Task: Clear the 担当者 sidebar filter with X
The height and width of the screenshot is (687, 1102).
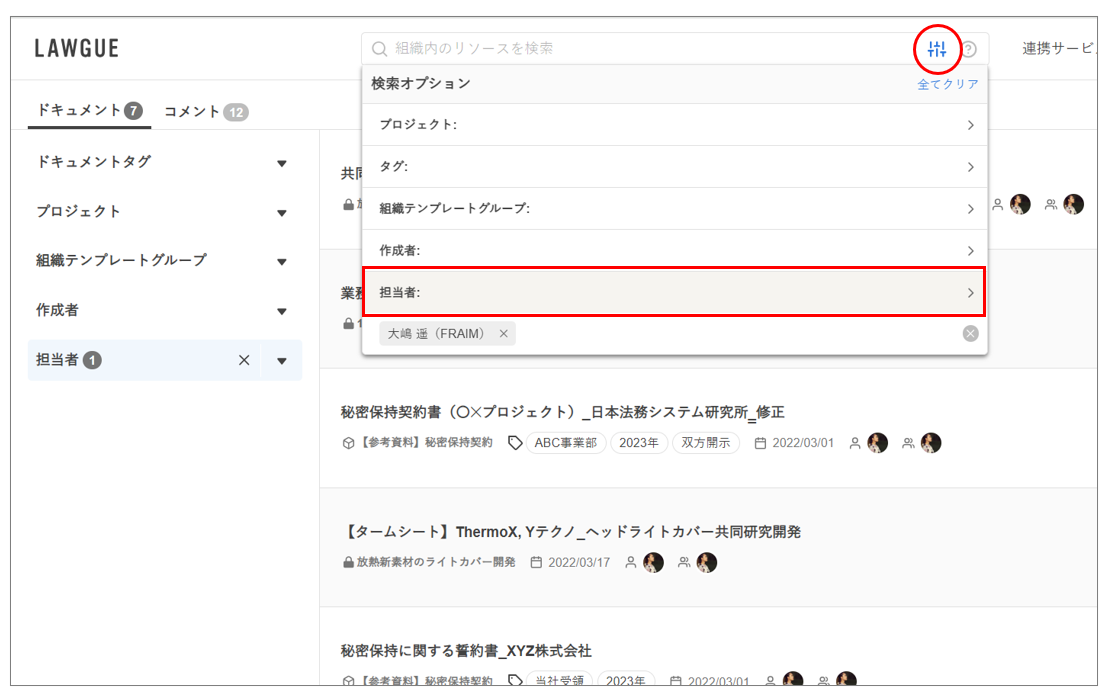Action: tap(244, 360)
